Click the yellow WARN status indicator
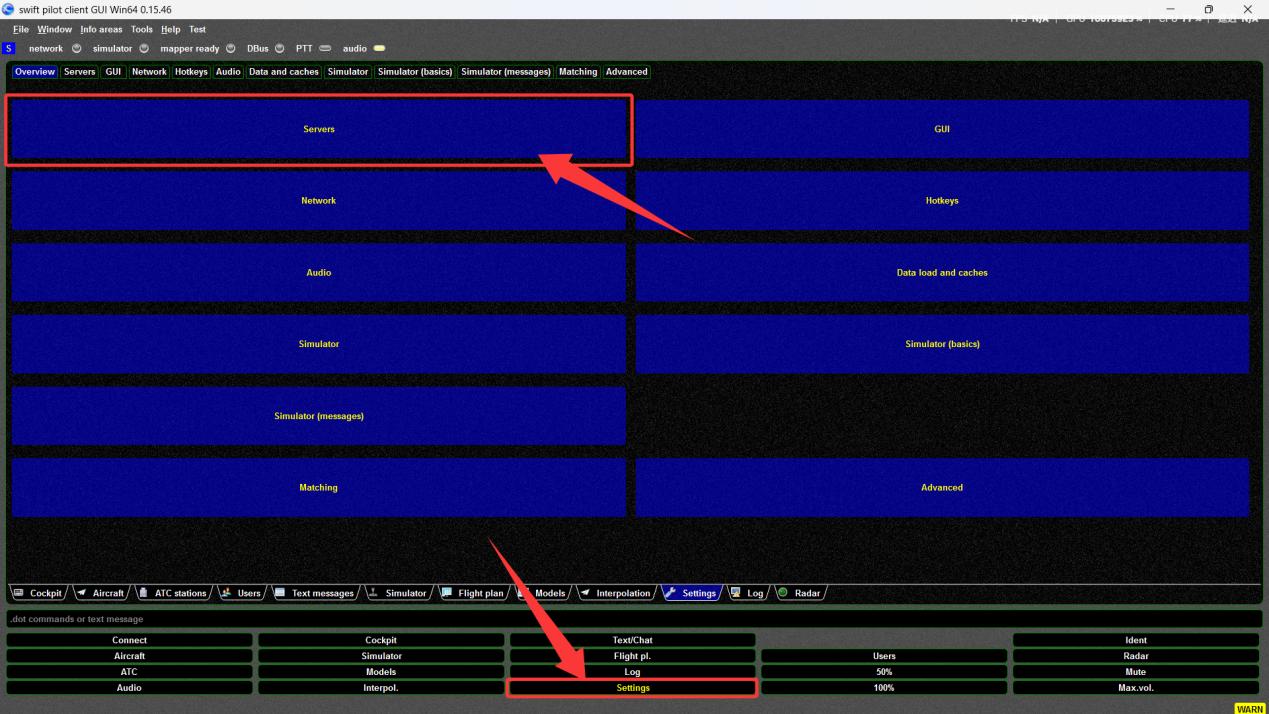Image resolution: width=1269 pixels, height=714 pixels. [x=1250, y=708]
